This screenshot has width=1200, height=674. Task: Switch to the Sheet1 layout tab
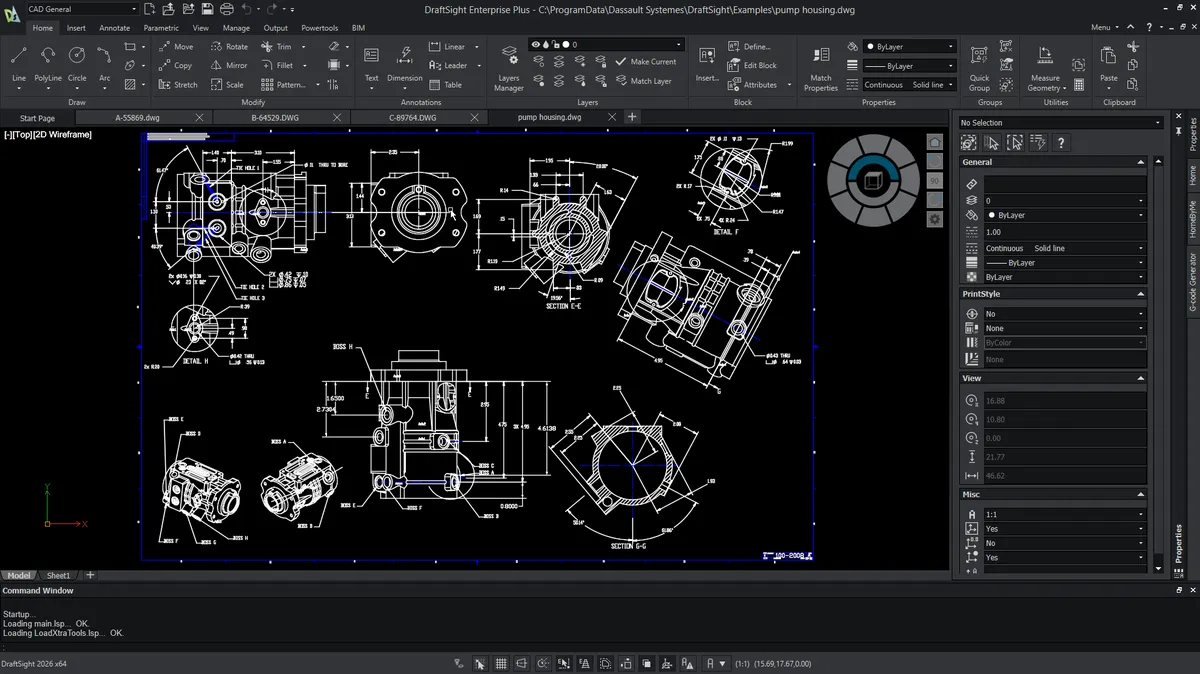pos(59,575)
